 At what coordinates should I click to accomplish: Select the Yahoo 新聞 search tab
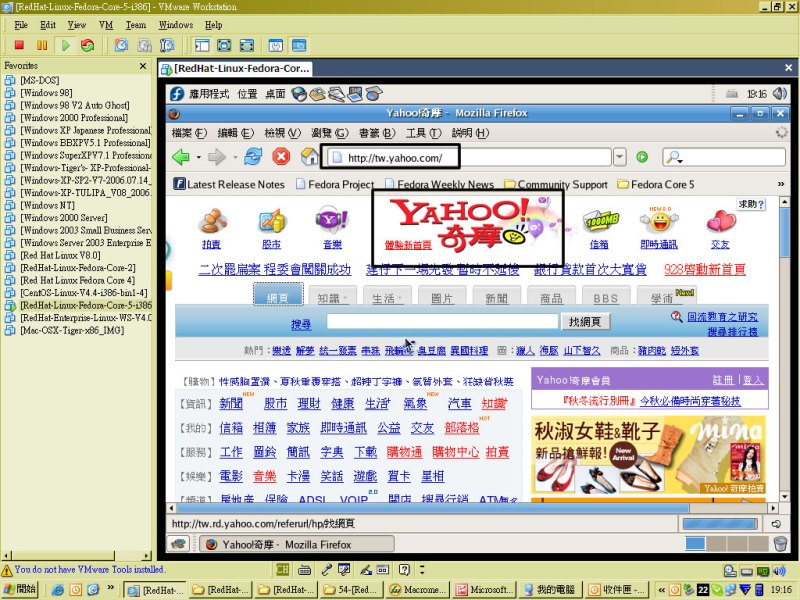tap(496, 297)
